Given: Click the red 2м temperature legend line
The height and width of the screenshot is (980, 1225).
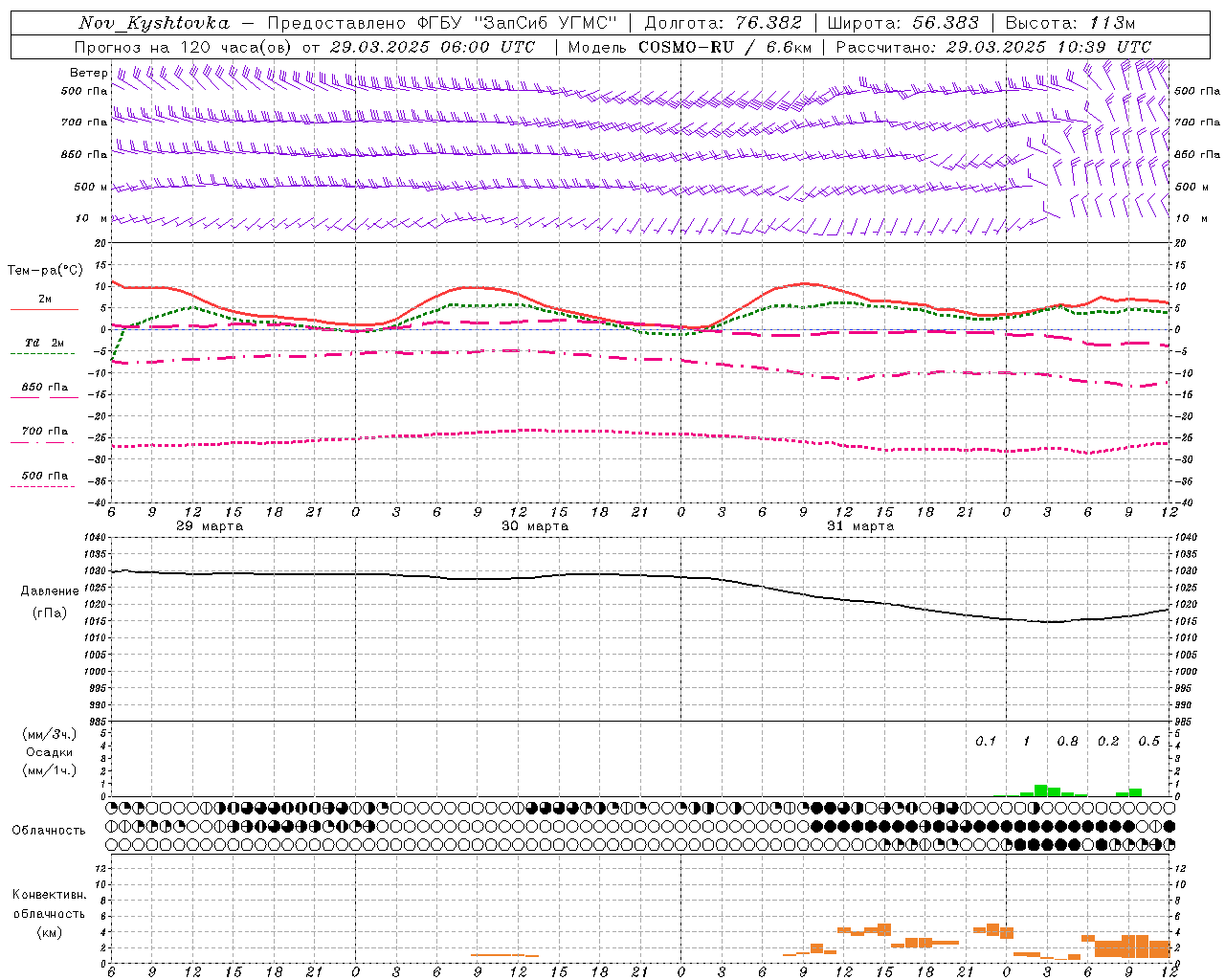Looking at the screenshot, I should coord(44,309).
